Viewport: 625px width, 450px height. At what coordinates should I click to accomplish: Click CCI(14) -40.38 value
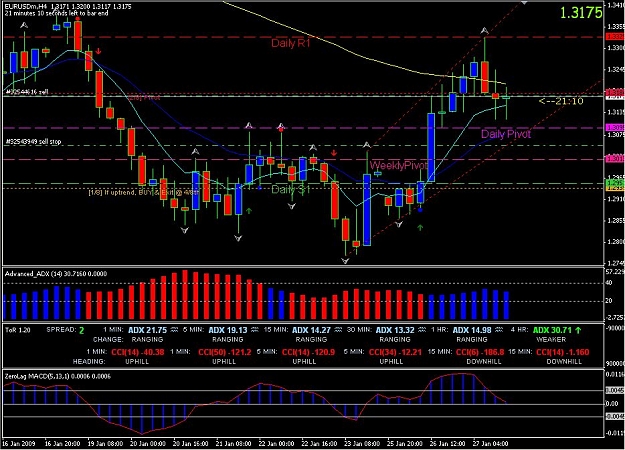coord(138,352)
